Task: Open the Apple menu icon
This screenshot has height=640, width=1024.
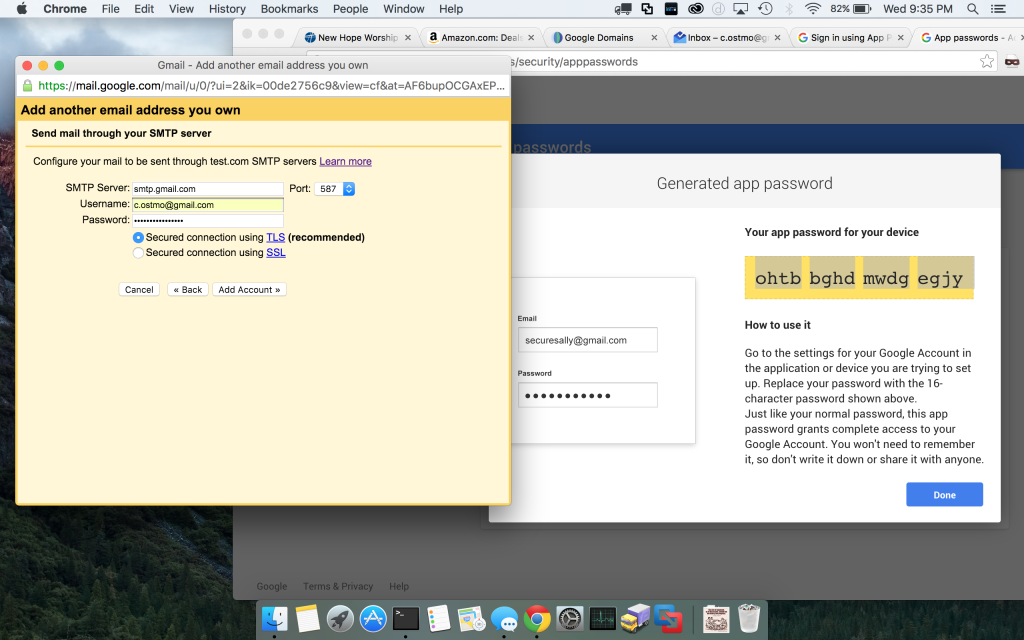Action: pyautogui.click(x=22, y=8)
